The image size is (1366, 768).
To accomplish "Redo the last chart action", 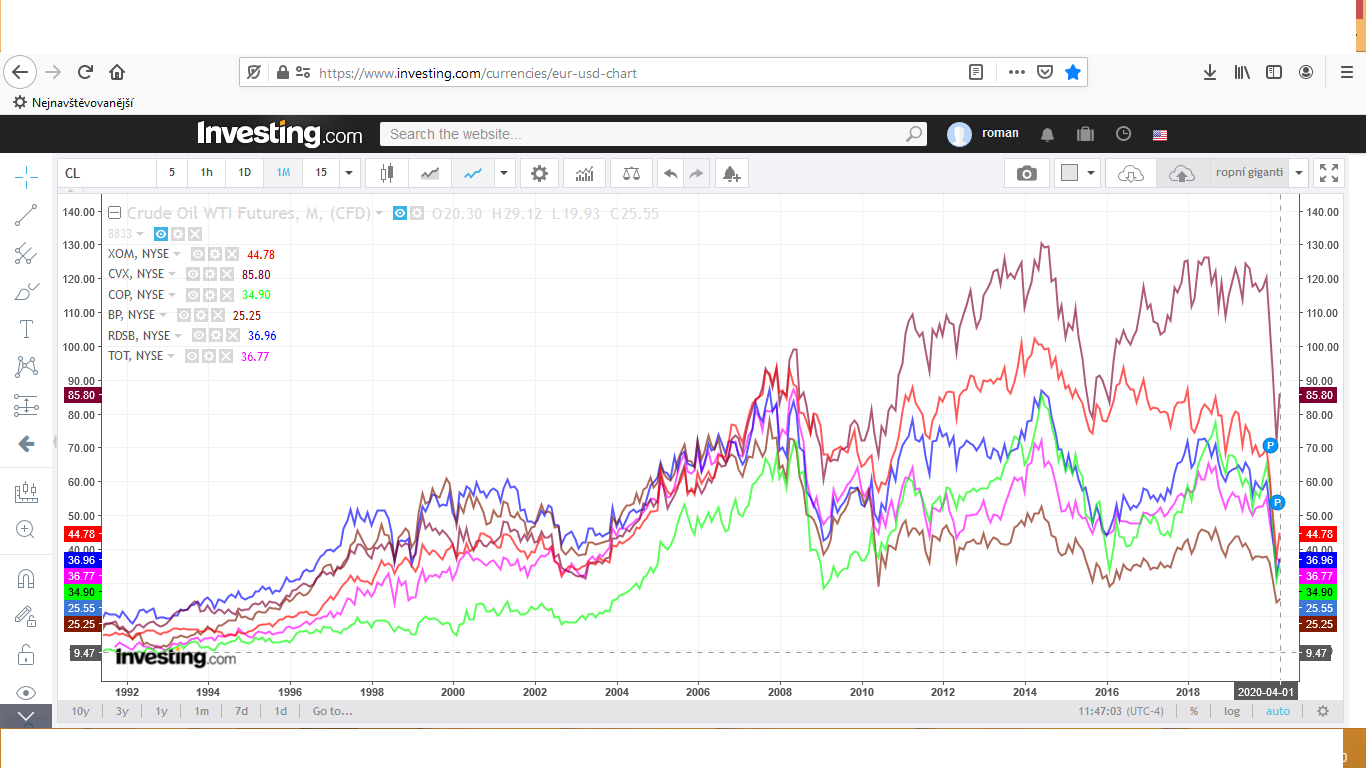I will pos(697,173).
